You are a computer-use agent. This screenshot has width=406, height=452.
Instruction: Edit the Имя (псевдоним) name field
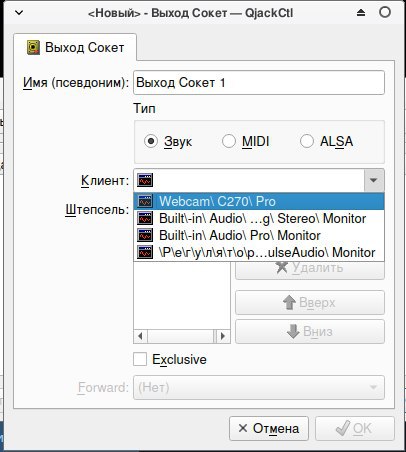pyautogui.click(x=259, y=82)
